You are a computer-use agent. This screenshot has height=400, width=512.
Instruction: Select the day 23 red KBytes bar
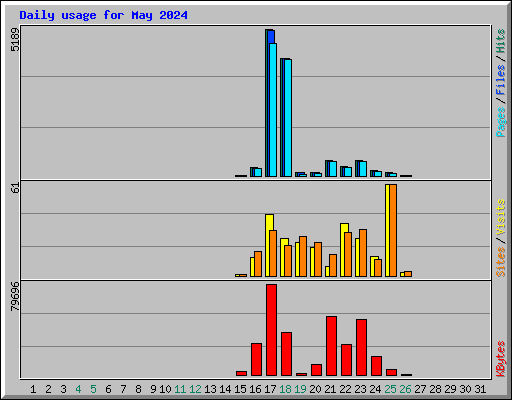[x=361, y=348]
